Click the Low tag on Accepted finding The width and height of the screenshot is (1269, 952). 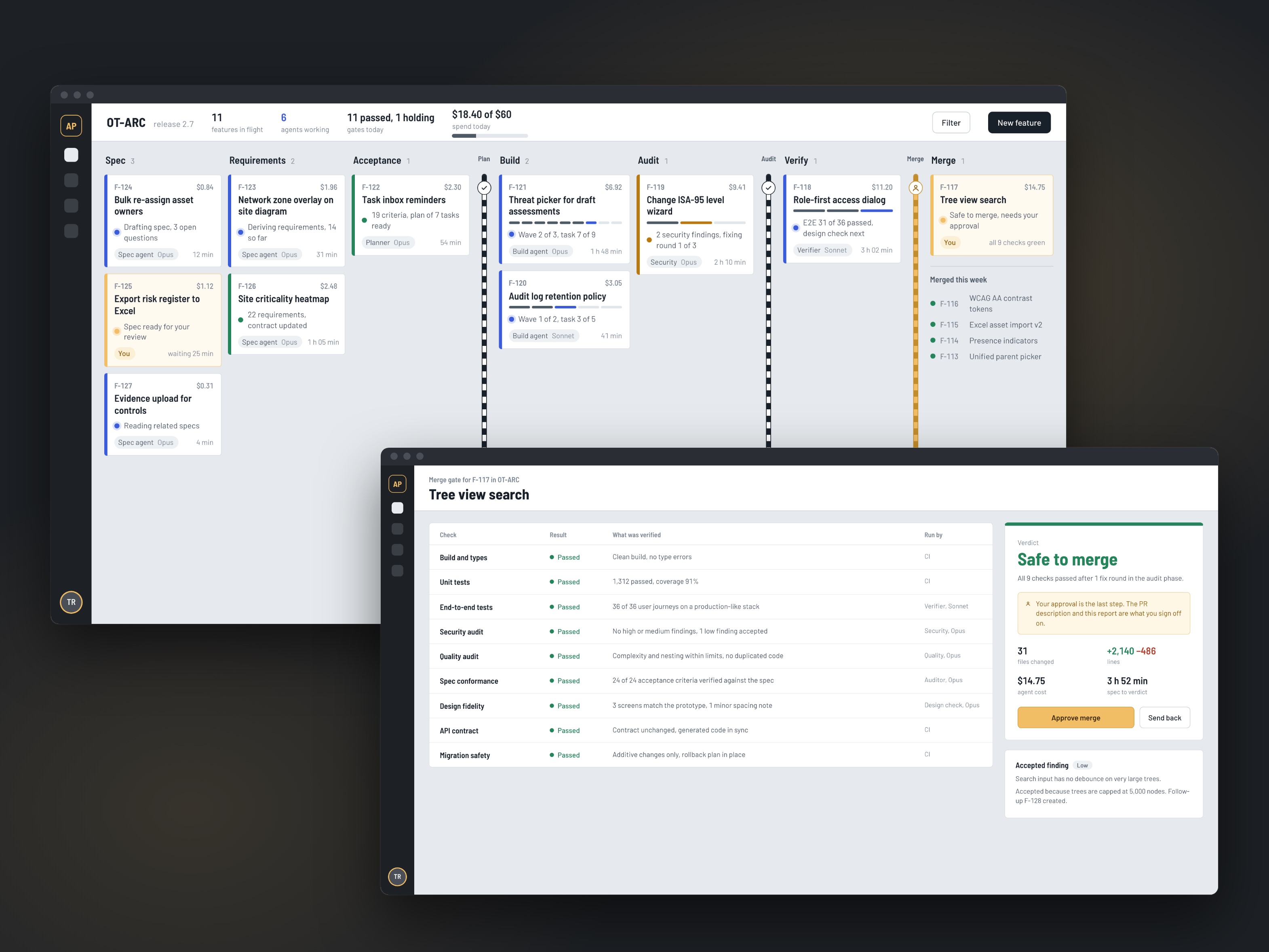tap(1082, 765)
